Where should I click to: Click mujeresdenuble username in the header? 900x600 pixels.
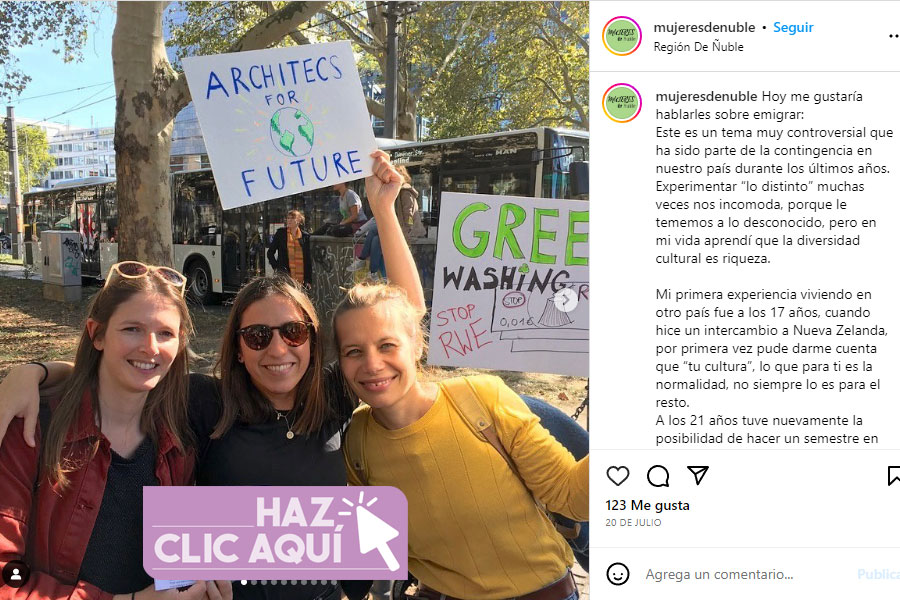pos(704,28)
